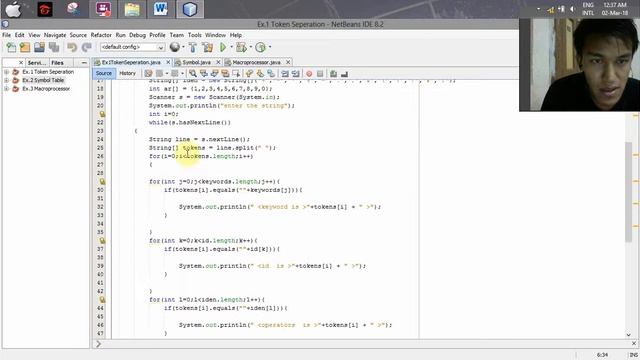This screenshot has height=360, width=640.
Task: Click the editor vertical scrollbar thumb
Action: click(628, 192)
